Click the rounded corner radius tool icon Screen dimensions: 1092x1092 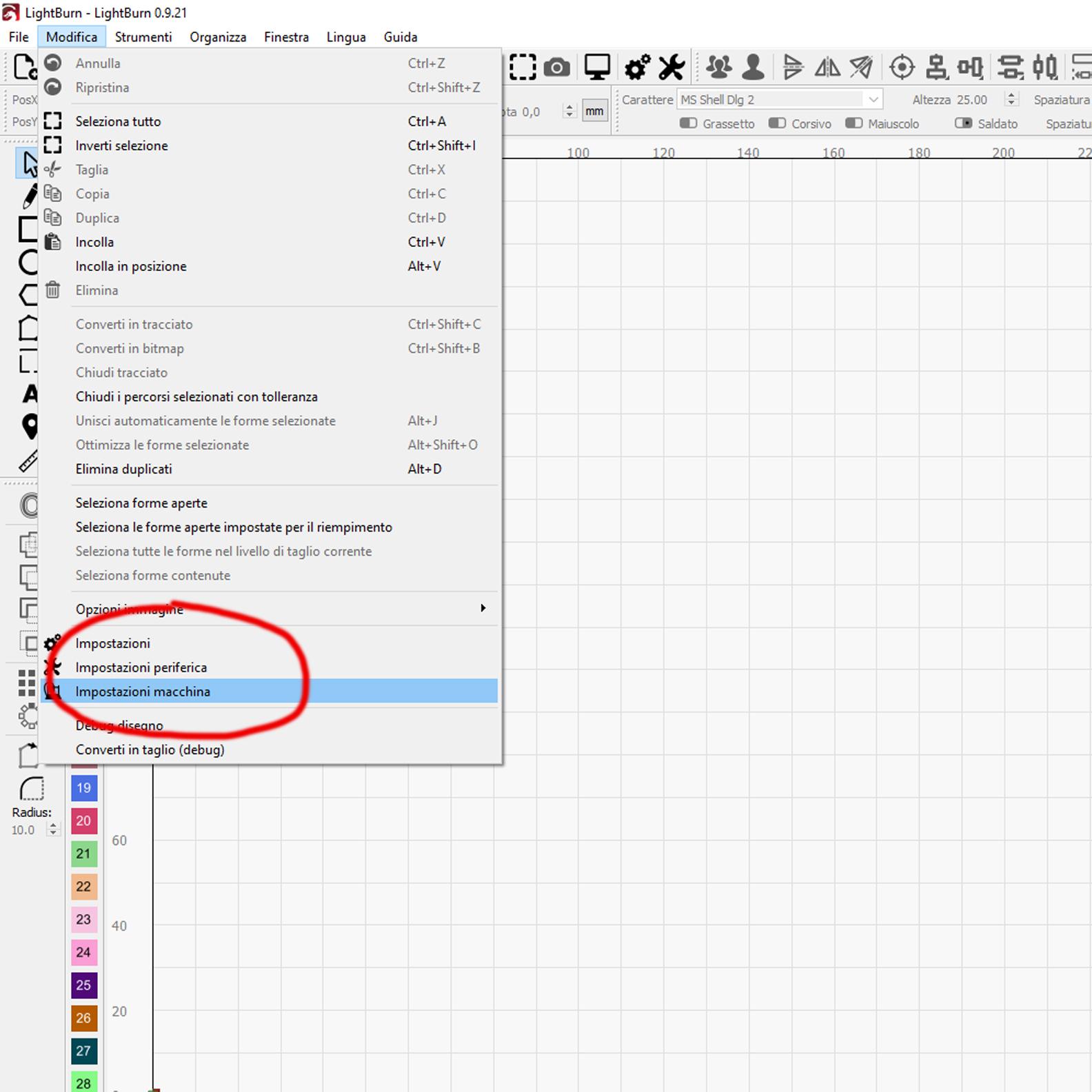(32, 788)
